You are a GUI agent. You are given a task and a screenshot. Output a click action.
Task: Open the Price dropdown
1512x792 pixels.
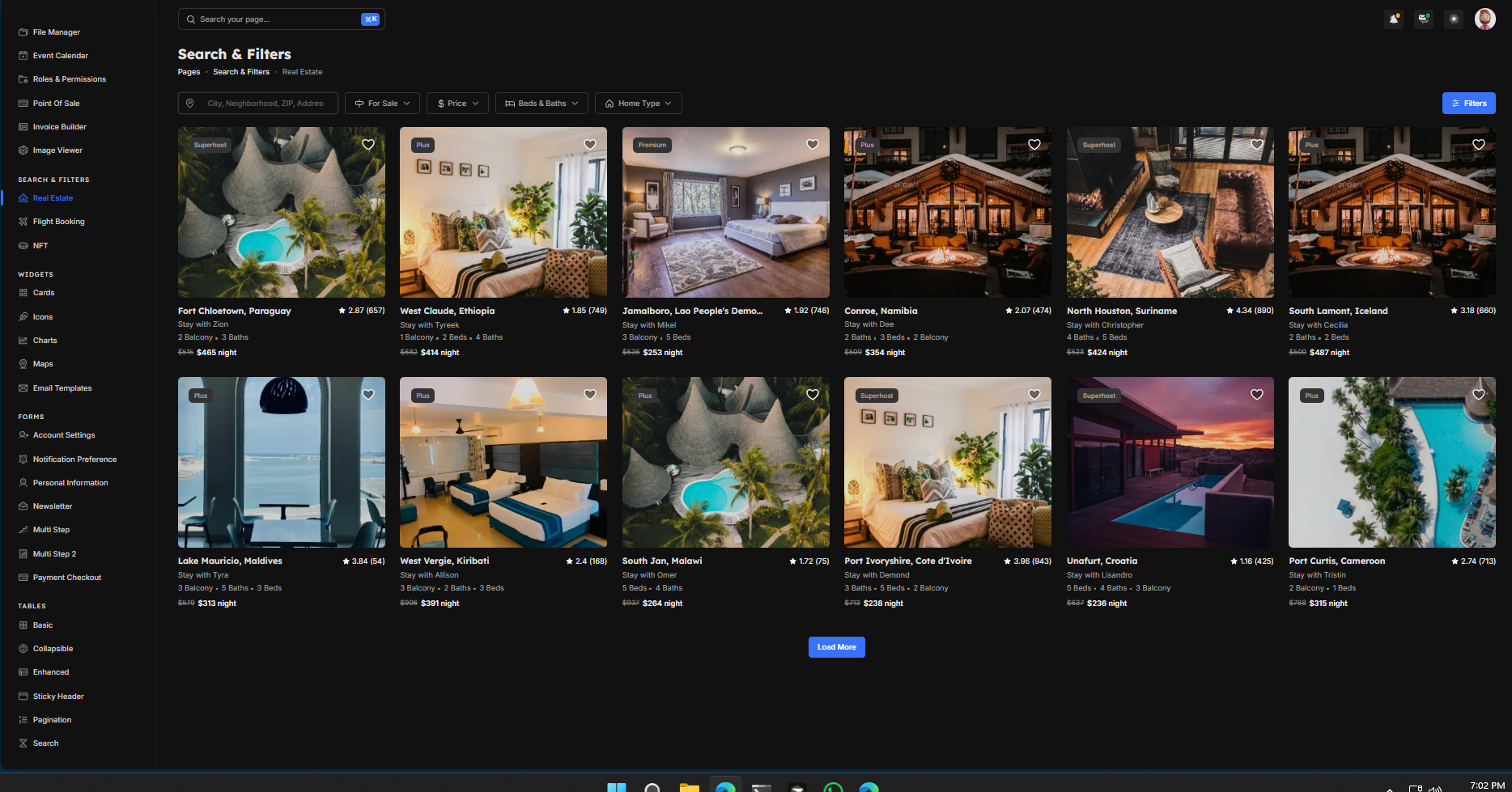[457, 103]
